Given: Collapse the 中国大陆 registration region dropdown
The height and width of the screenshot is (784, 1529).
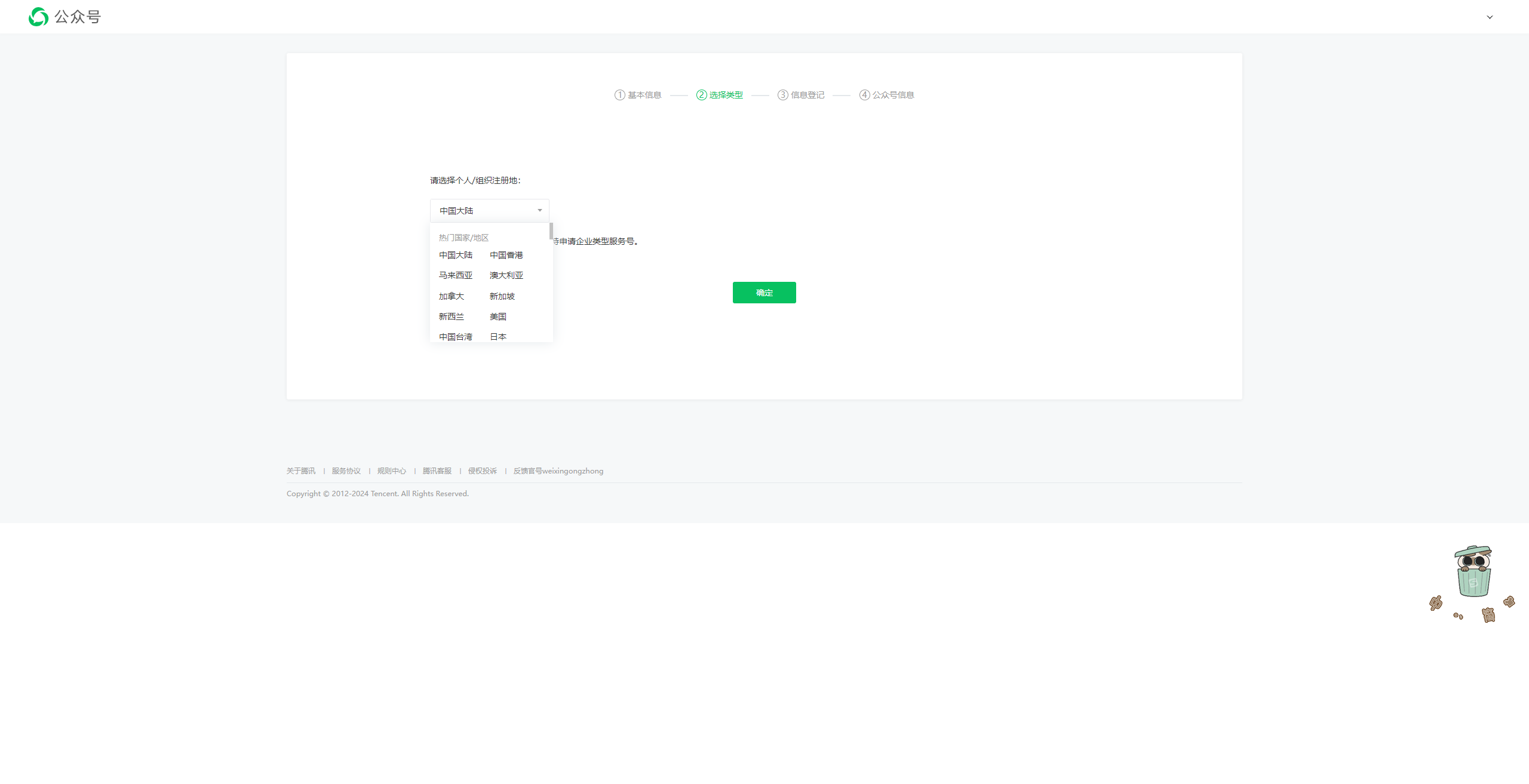Looking at the screenshot, I should pos(489,211).
